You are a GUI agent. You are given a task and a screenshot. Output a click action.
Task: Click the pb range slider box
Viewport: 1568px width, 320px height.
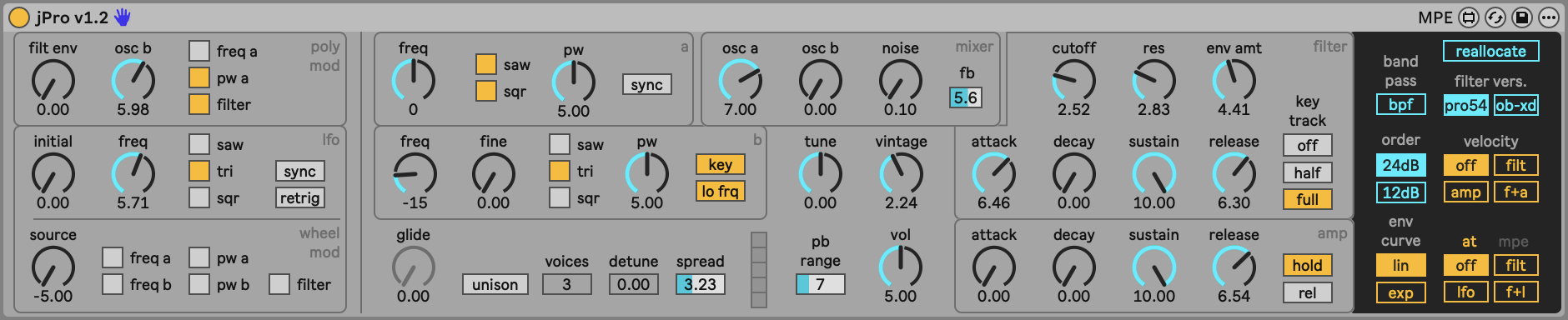tap(820, 284)
